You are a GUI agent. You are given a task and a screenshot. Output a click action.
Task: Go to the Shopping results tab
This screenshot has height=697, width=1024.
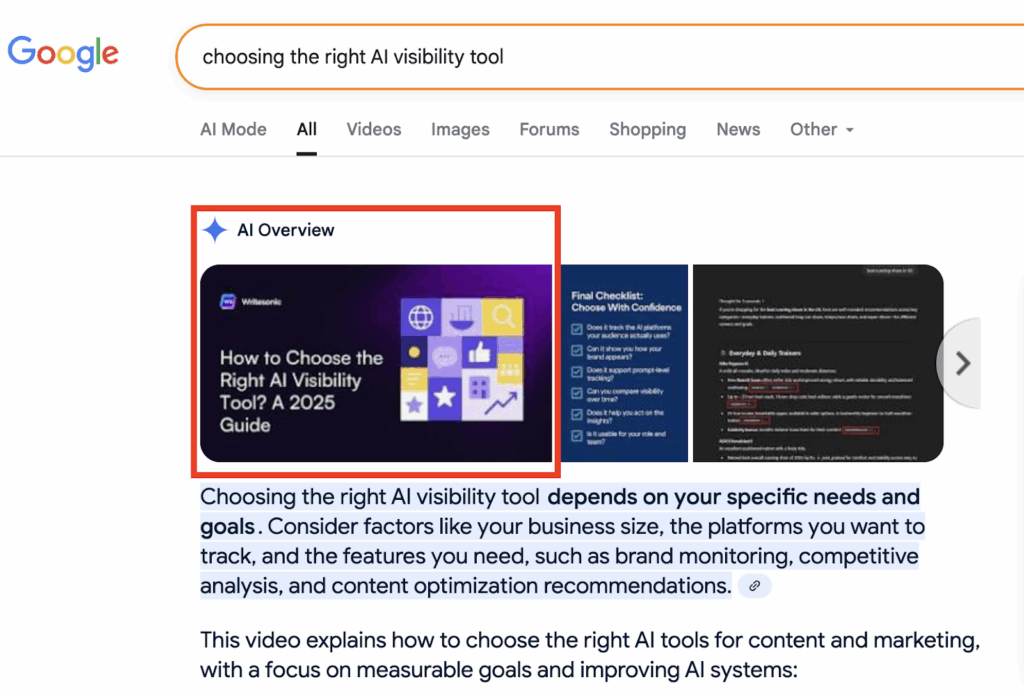(x=647, y=130)
